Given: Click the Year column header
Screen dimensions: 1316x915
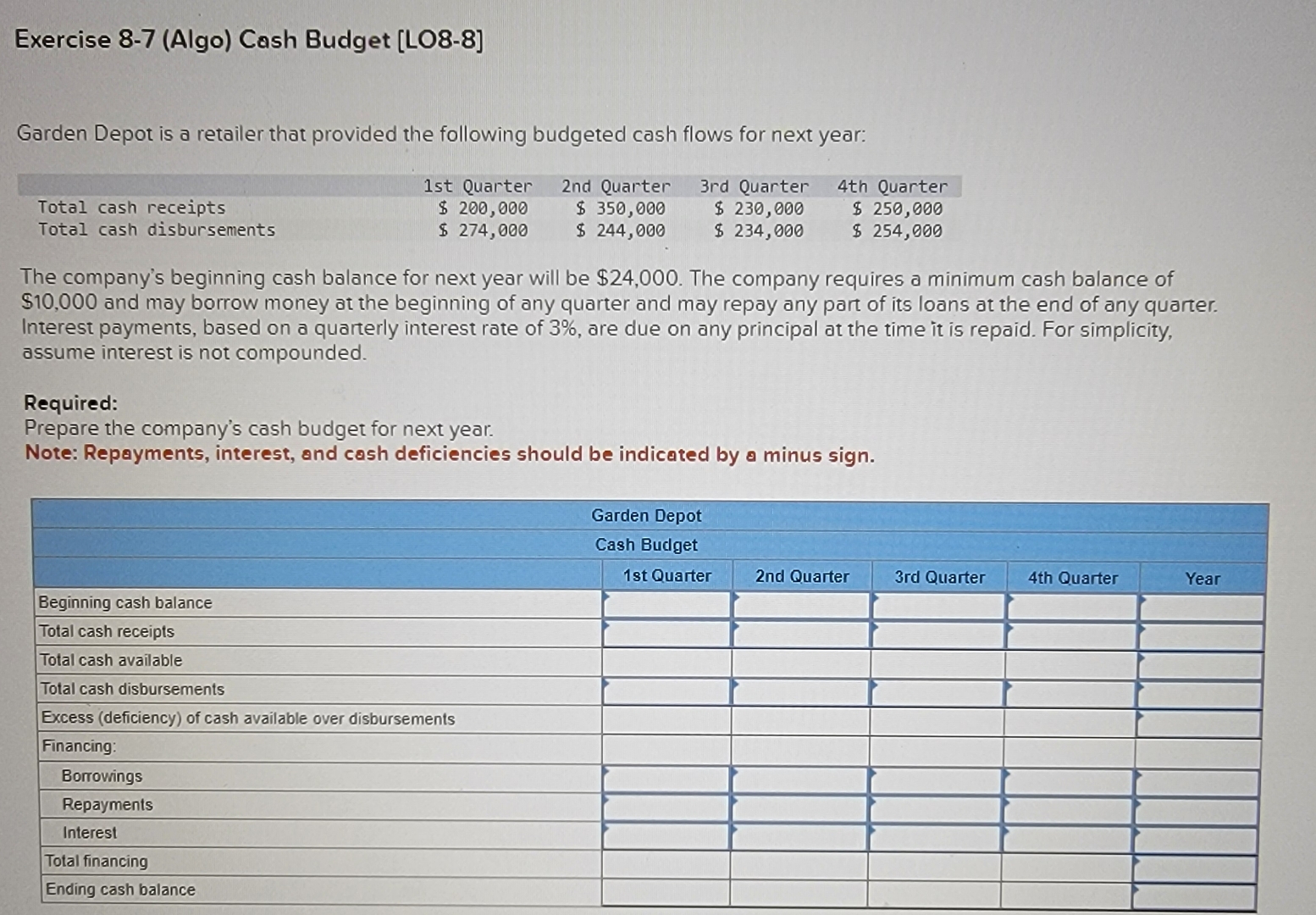Looking at the screenshot, I should [1203, 579].
